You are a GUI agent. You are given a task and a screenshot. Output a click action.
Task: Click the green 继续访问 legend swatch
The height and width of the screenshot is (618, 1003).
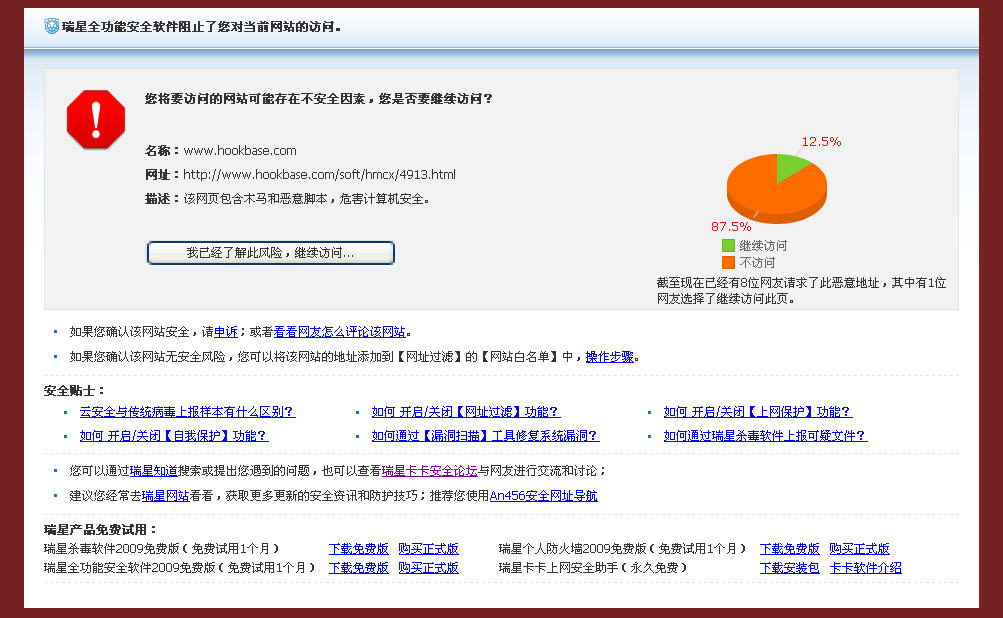click(x=728, y=246)
